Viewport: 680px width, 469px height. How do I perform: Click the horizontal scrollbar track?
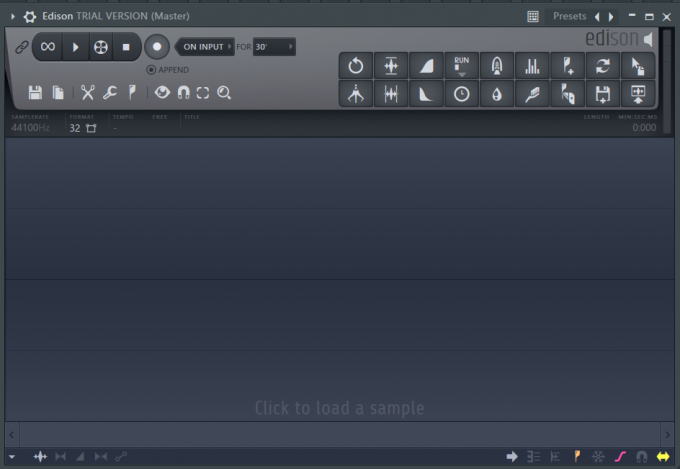pyautogui.click(x=340, y=434)
